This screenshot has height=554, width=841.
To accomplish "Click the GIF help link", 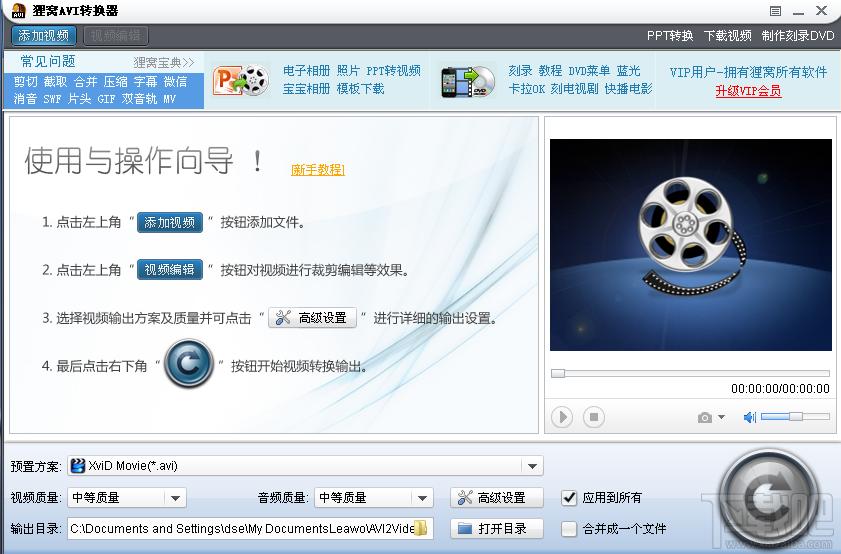I will coord(106,99).
